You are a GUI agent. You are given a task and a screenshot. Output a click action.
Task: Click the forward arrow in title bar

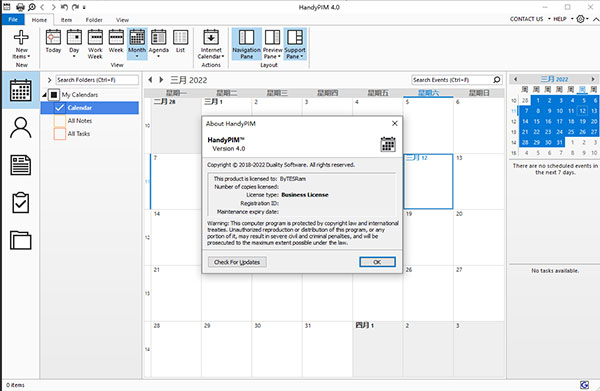tap(53, 7)
